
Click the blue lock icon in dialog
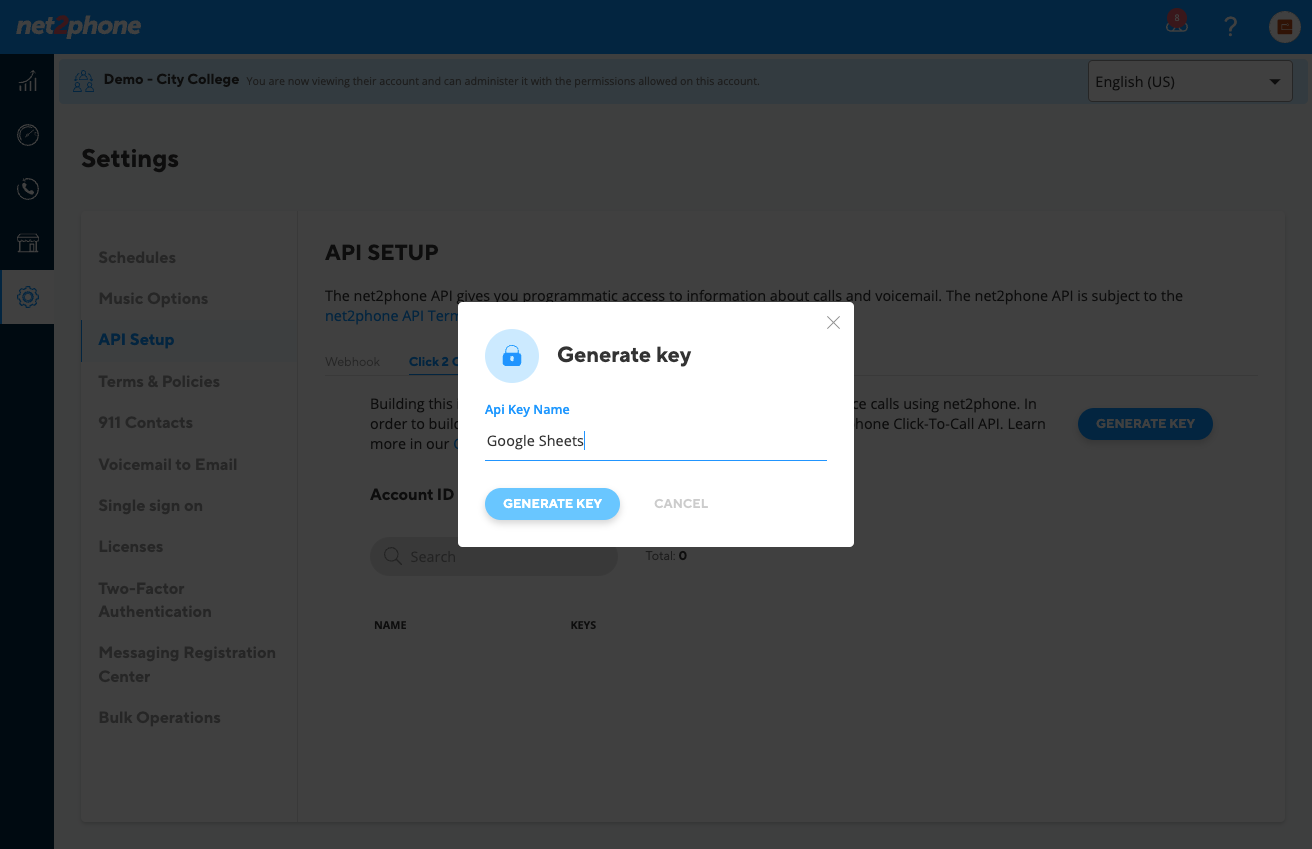click(x=512, y=356)
